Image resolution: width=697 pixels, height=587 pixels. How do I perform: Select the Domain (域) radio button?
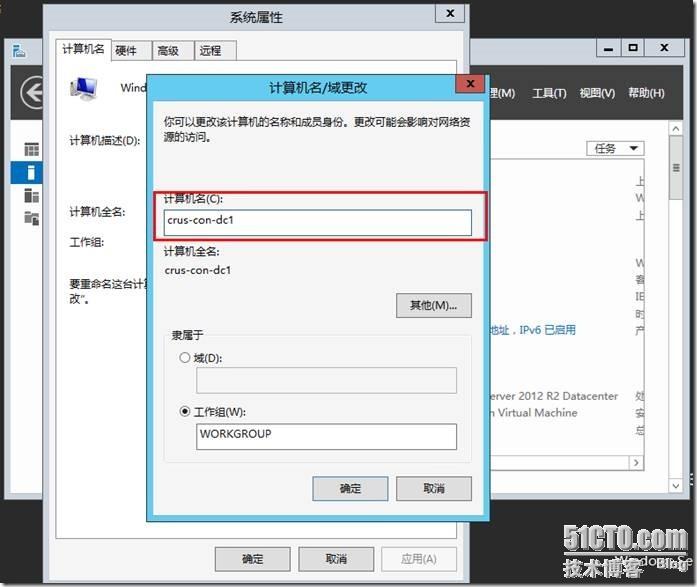[x=184, y=358]
